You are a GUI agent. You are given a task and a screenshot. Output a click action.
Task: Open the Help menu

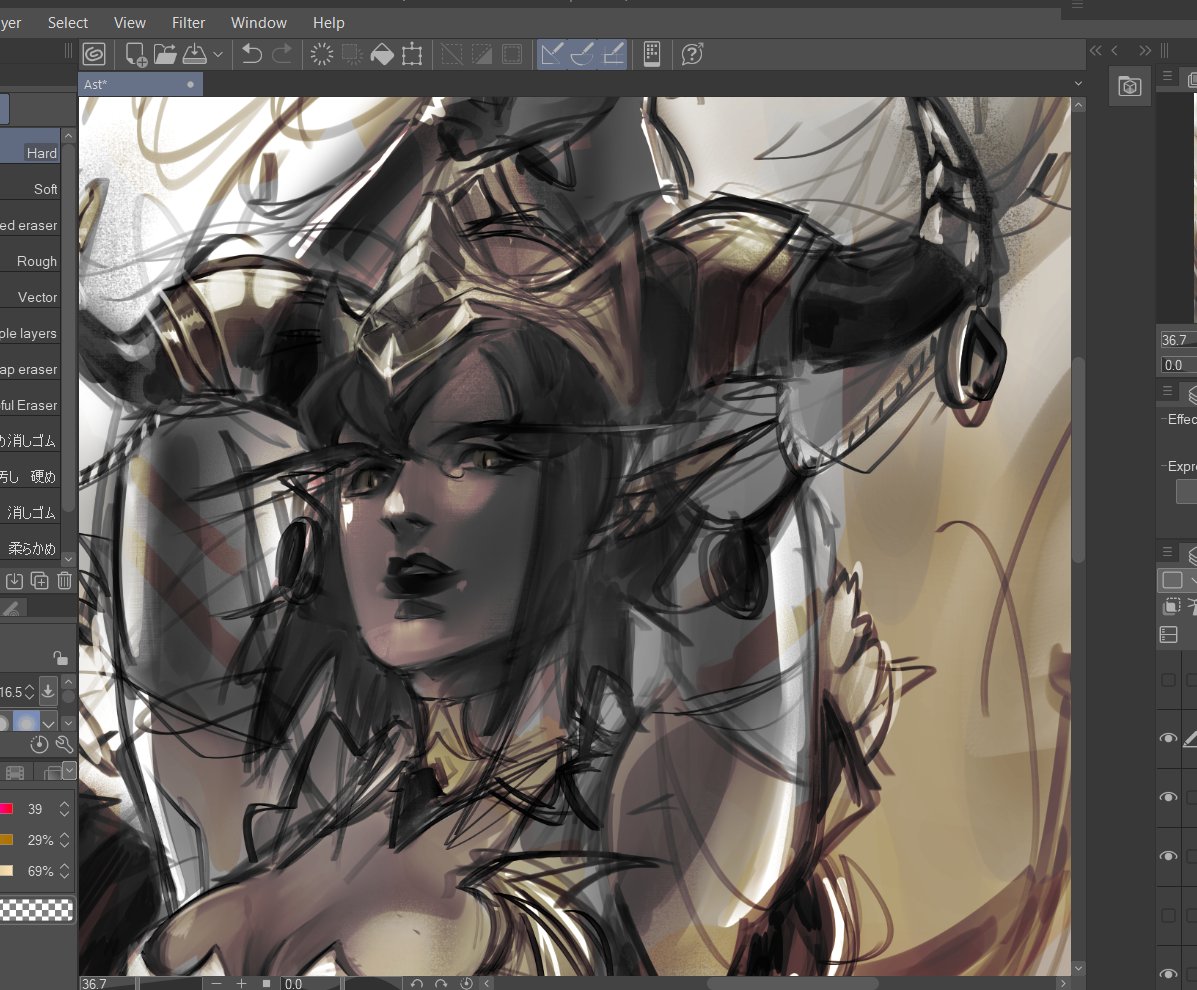click(x=329, y=23)
